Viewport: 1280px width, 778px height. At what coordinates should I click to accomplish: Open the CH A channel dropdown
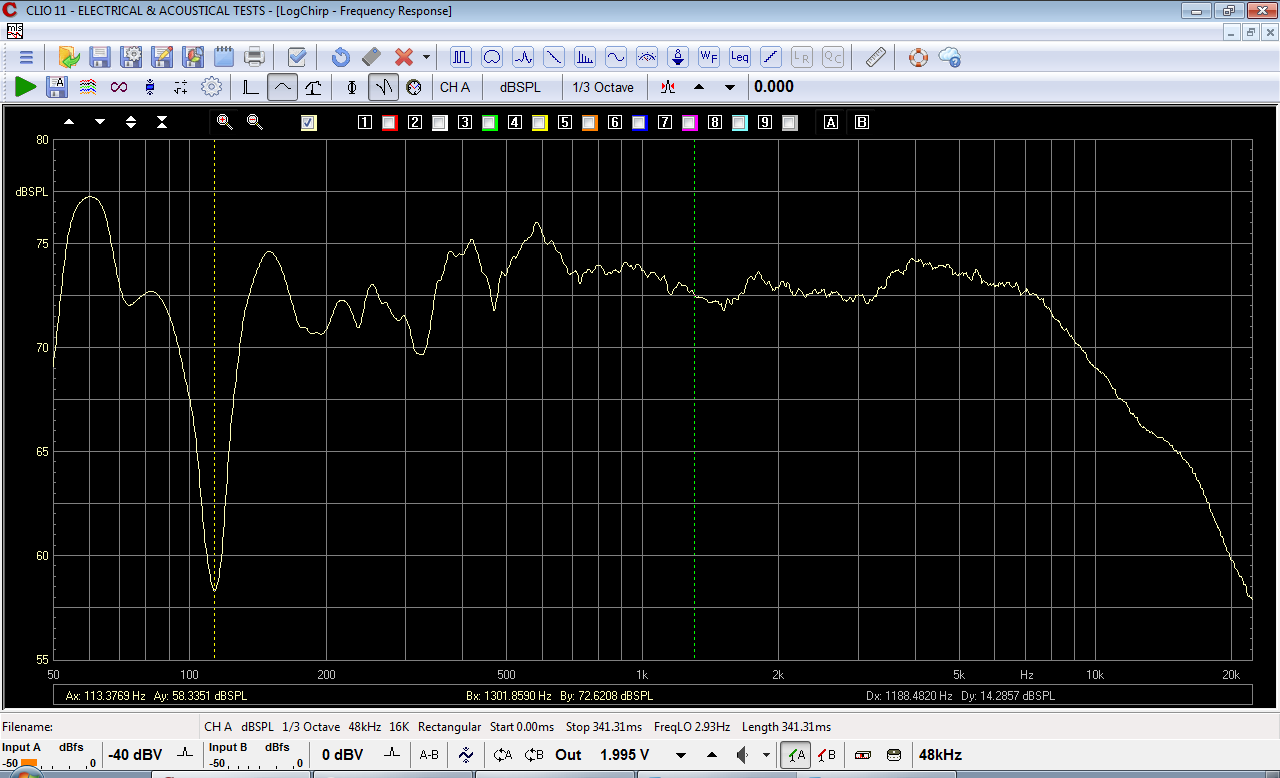click(x=455, y=87)
